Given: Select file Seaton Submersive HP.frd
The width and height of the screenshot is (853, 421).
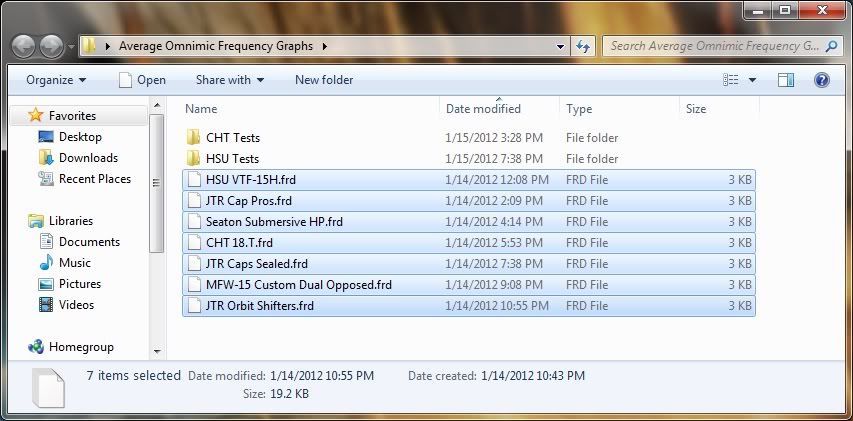Looking at the screenshot, I should click(x=468, y=222).
